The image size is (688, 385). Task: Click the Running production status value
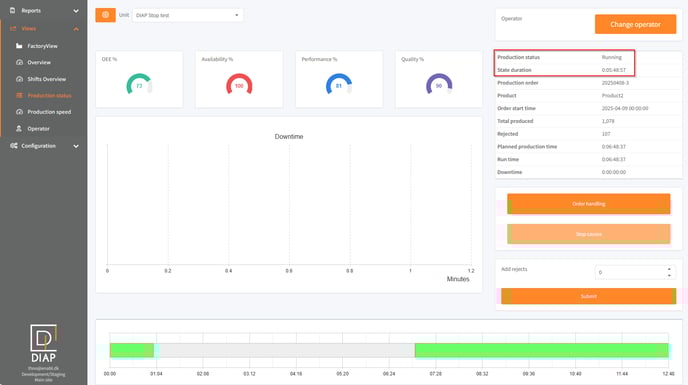tap(612, 57)
